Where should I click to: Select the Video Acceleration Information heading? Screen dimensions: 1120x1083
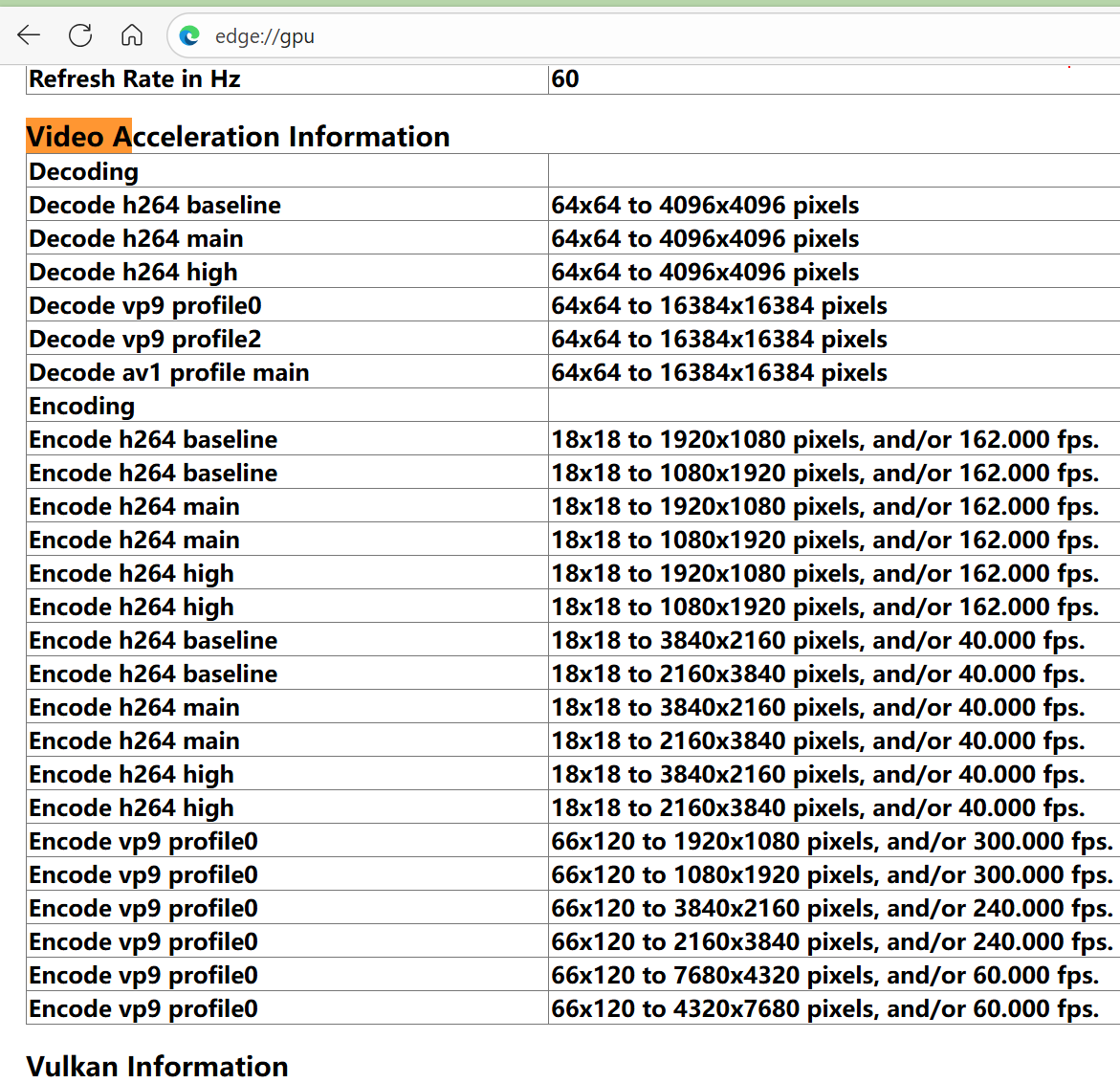coord(238,137)
